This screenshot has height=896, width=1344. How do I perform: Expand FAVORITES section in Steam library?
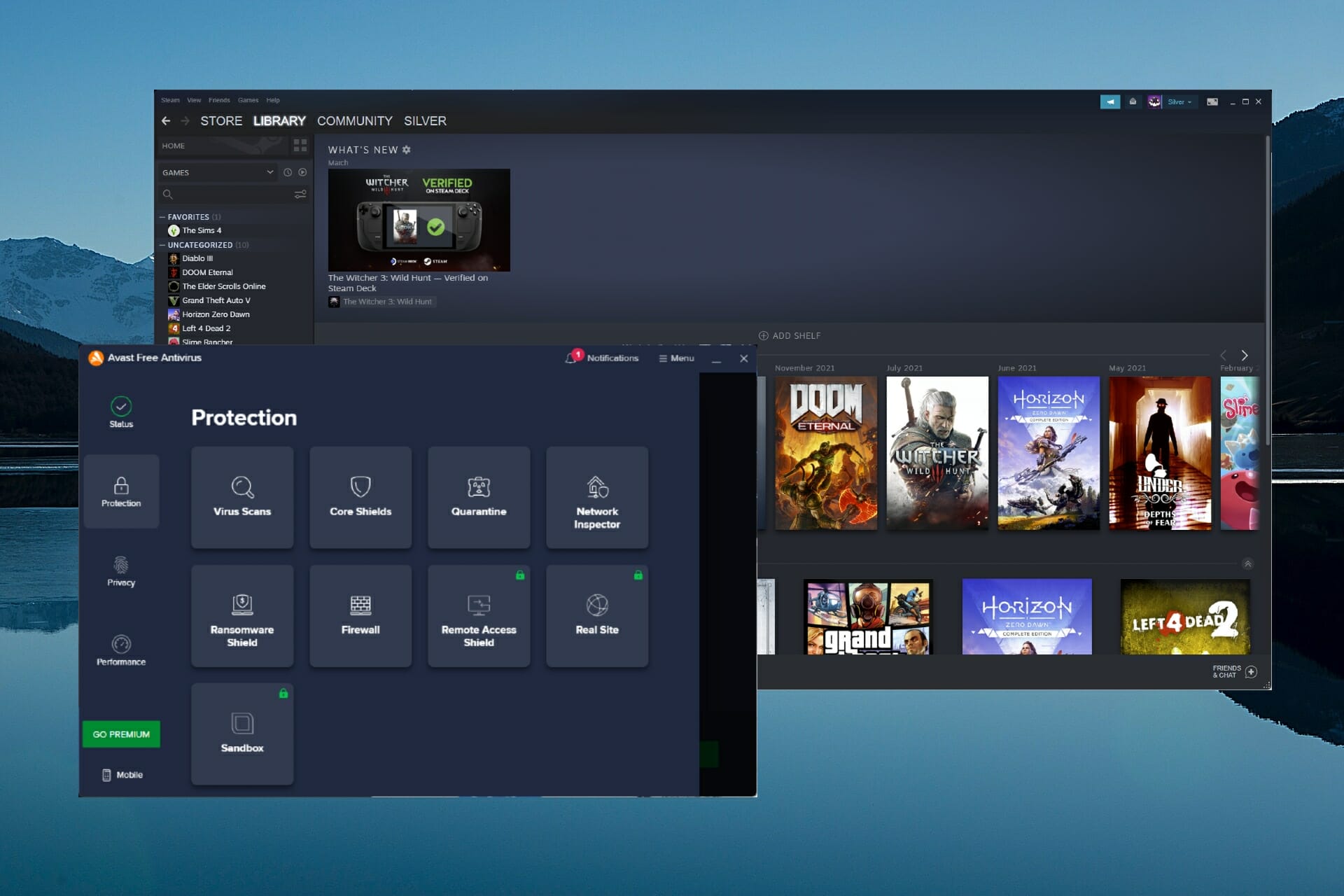click(x=163, y=216)
